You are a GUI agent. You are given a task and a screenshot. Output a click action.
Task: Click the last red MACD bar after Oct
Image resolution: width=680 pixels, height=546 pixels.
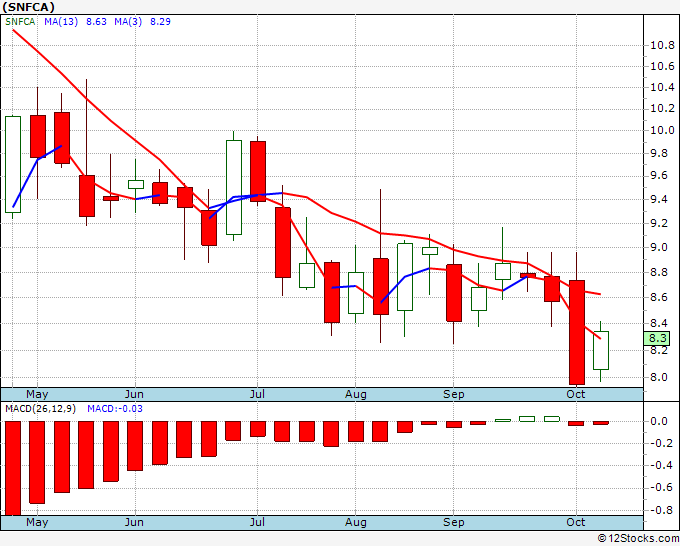[601, 423]
